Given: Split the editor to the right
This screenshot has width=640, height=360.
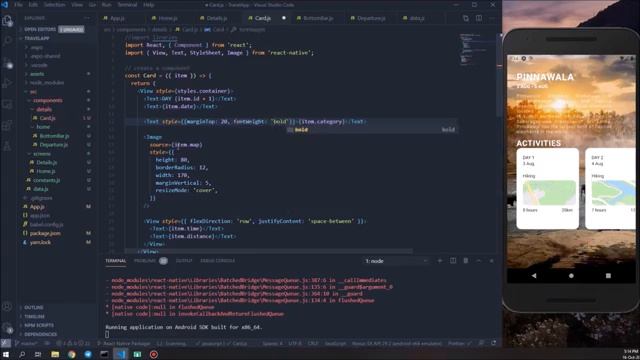Looking at the screenshot, I should pos(479,18).
